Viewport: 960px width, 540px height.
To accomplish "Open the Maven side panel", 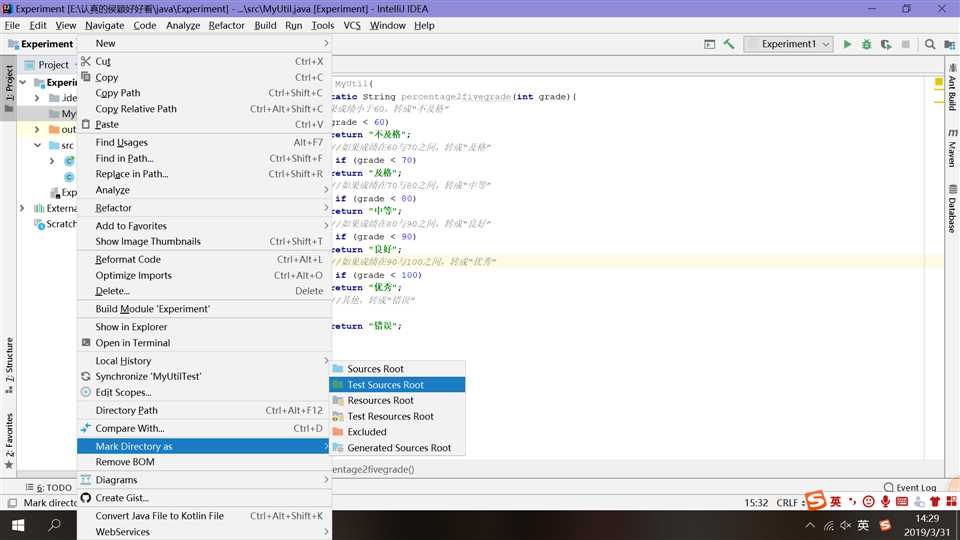I will [952, 148].
